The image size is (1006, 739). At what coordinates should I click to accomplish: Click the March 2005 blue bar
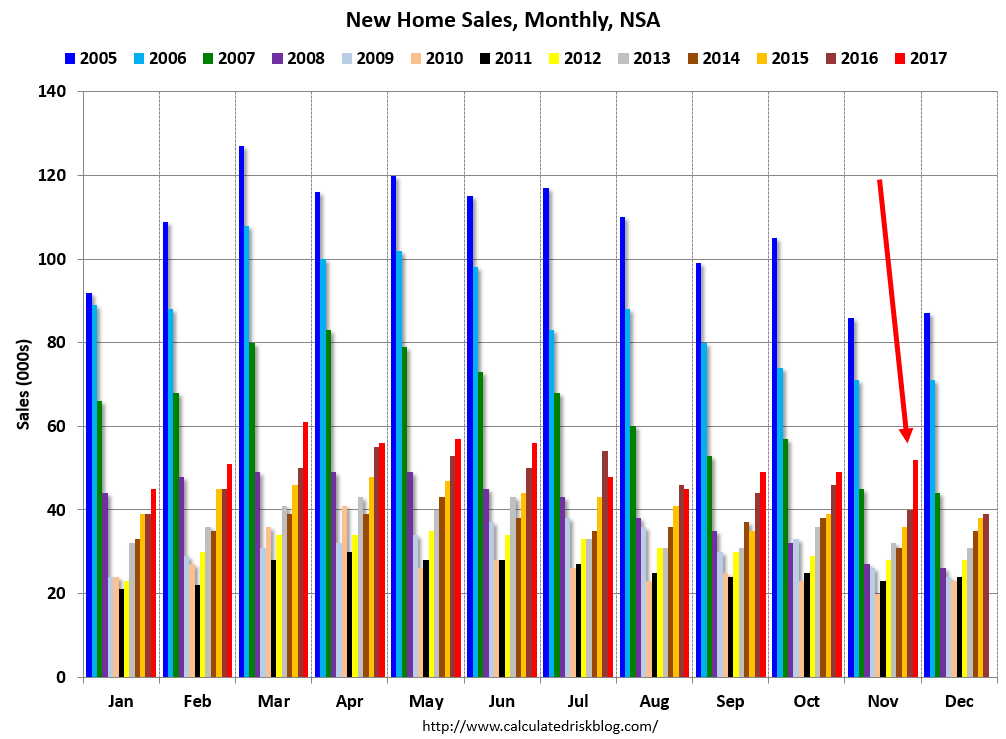pyautogui.click(x=242, y=411)
